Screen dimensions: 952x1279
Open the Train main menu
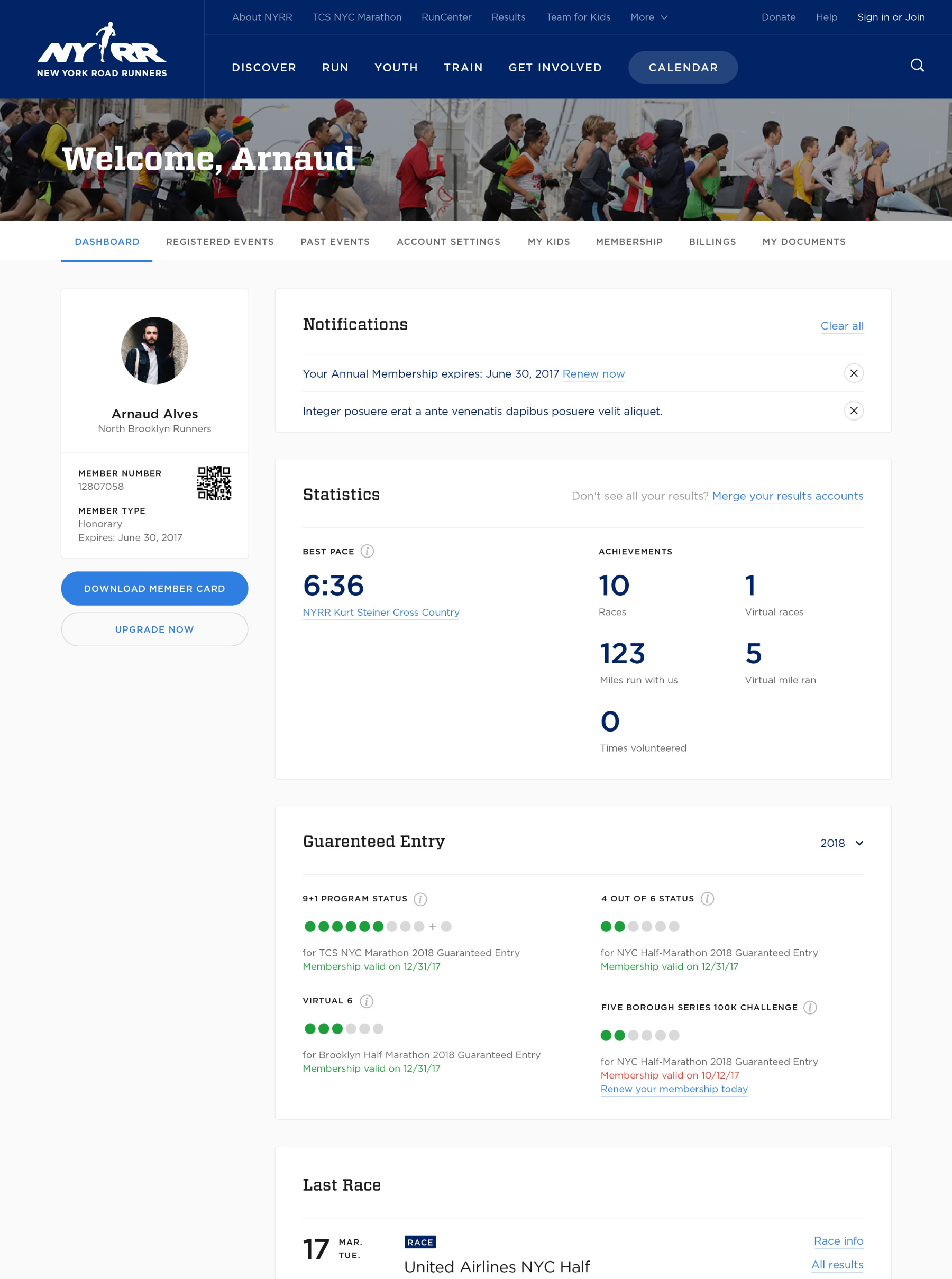point(463,67)
